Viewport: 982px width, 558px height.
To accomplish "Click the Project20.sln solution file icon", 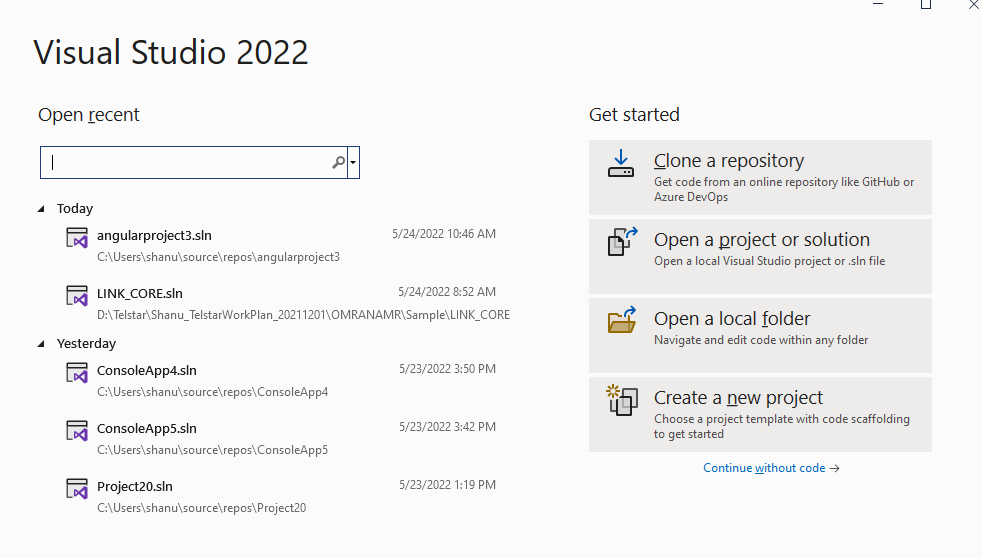I will (77, 489).
